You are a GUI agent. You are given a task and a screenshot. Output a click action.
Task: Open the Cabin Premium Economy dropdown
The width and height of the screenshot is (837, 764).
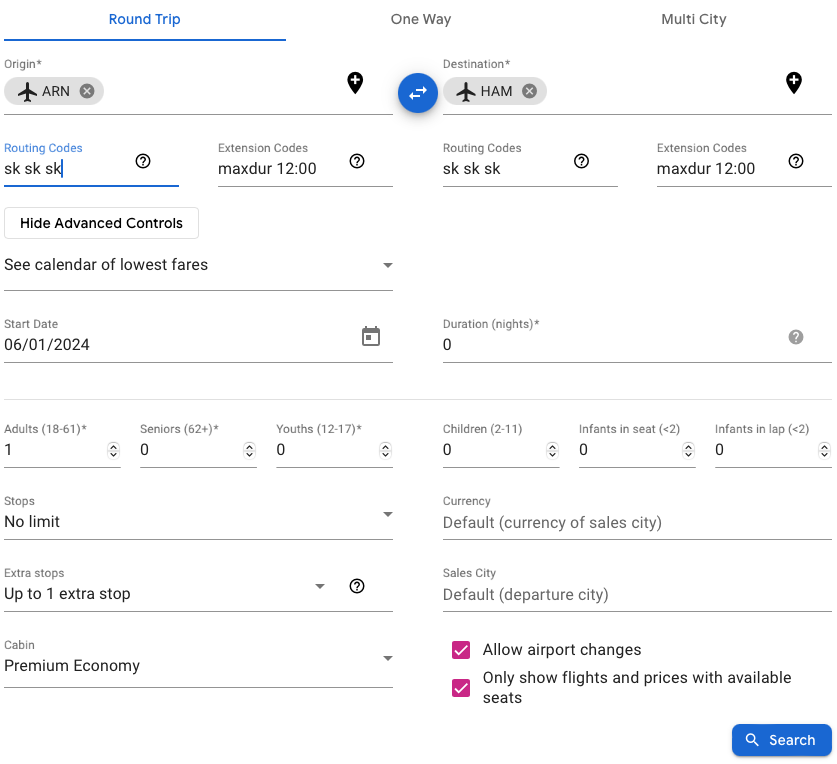click(x=387, y=659)
